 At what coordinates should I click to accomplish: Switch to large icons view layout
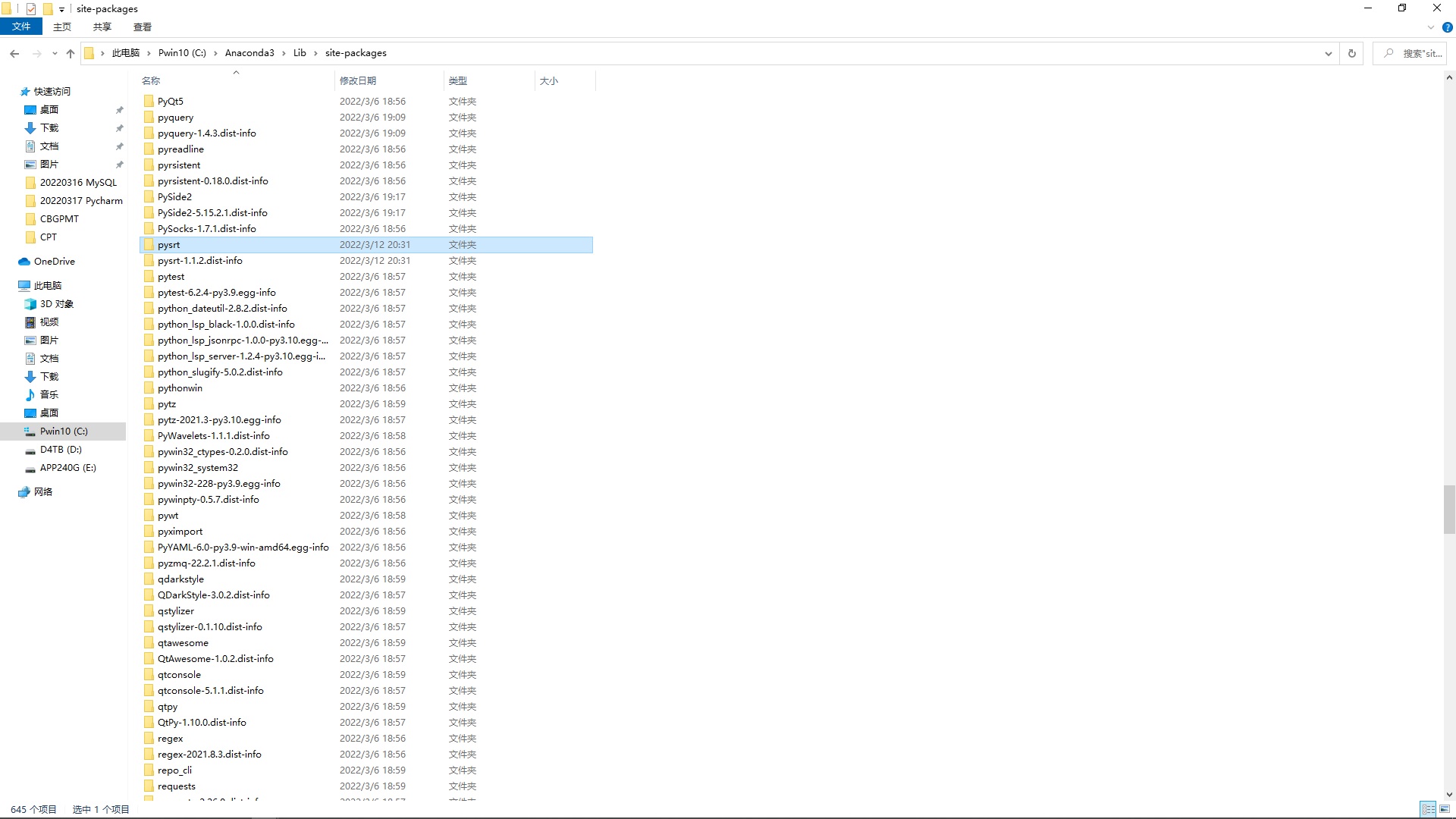point(1446,809)
